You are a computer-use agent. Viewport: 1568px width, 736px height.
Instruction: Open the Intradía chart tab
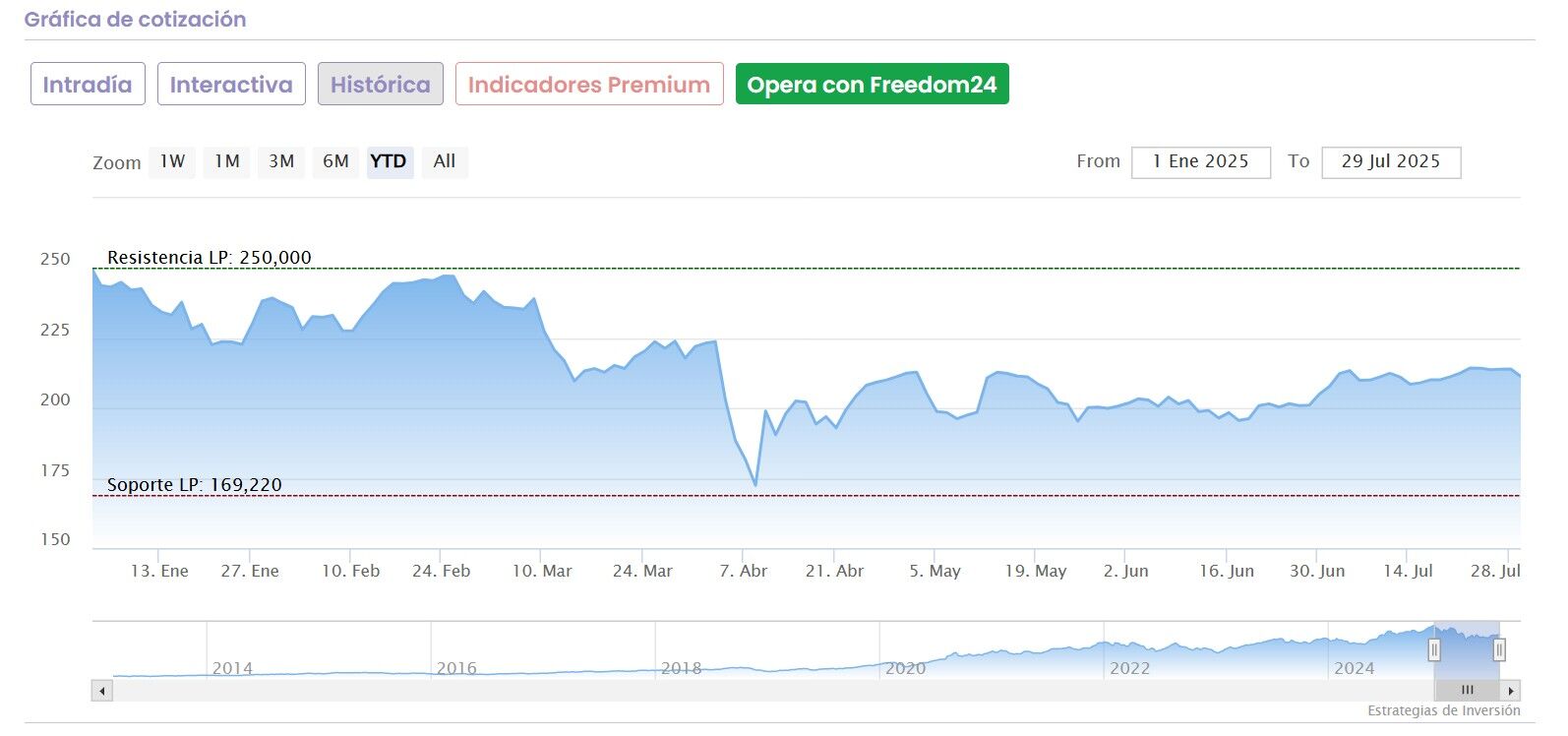[88, 85]
